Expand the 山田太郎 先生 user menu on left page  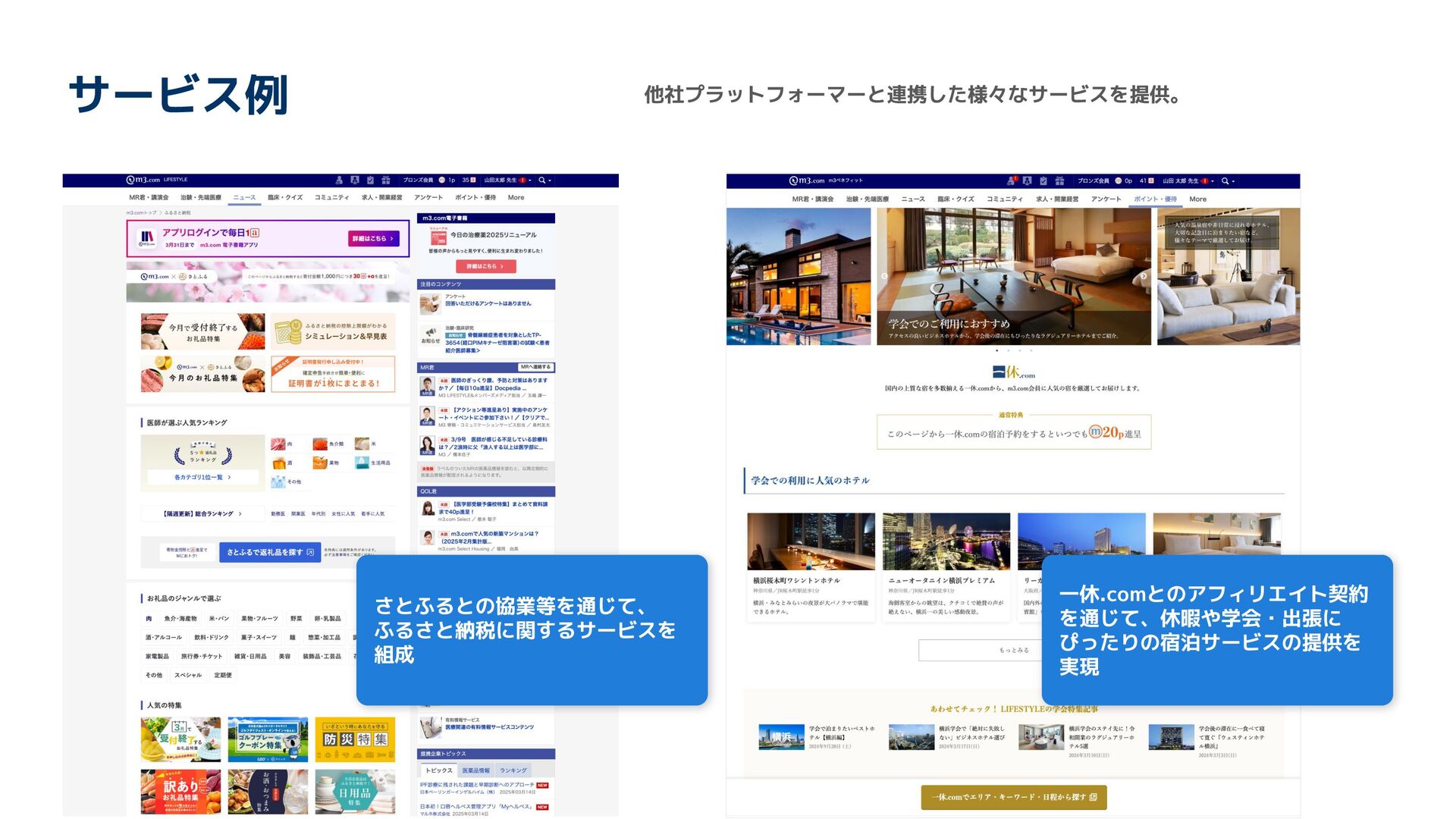pyautogui.click(x=508, y=180)
